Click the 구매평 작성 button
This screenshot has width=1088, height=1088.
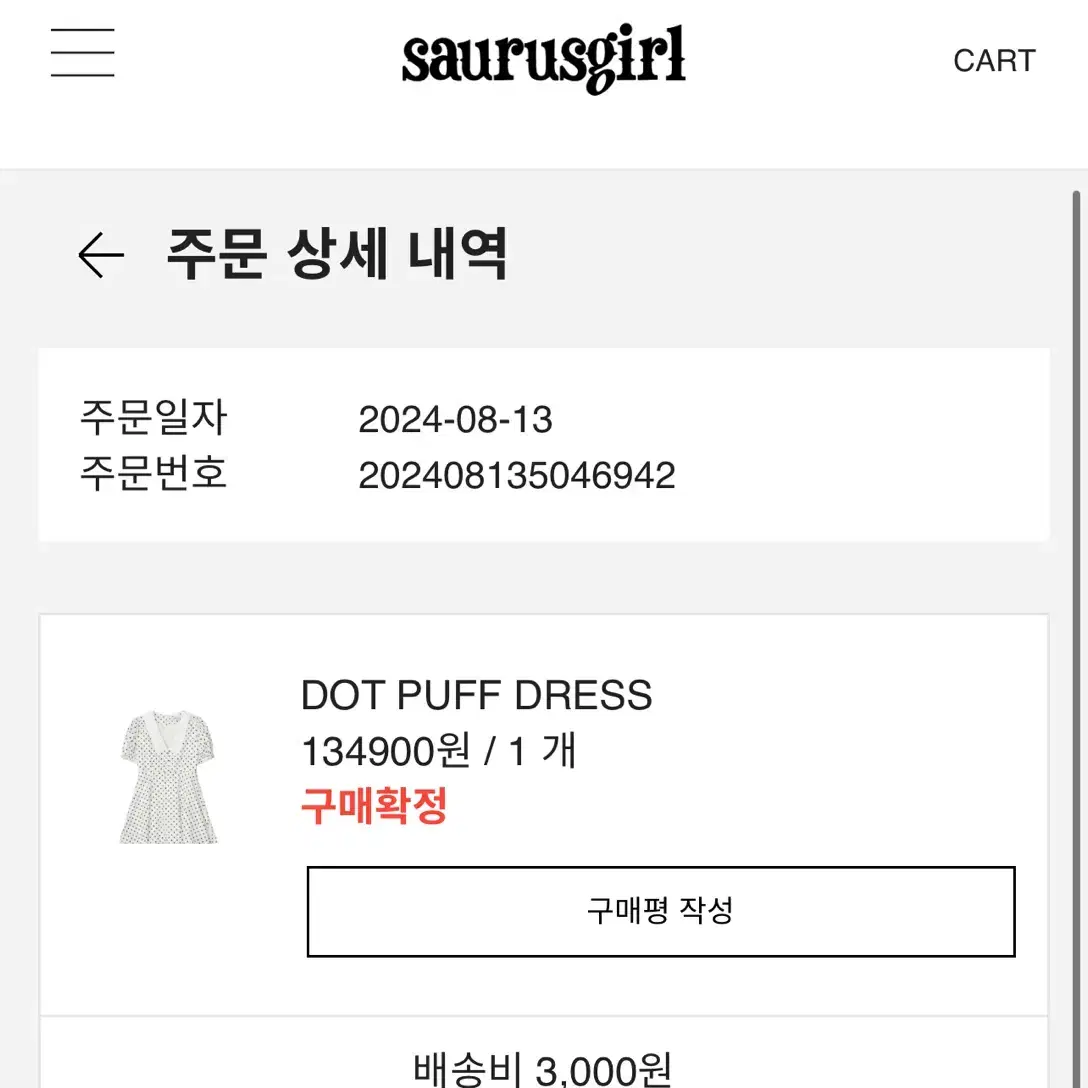[661, 911]
